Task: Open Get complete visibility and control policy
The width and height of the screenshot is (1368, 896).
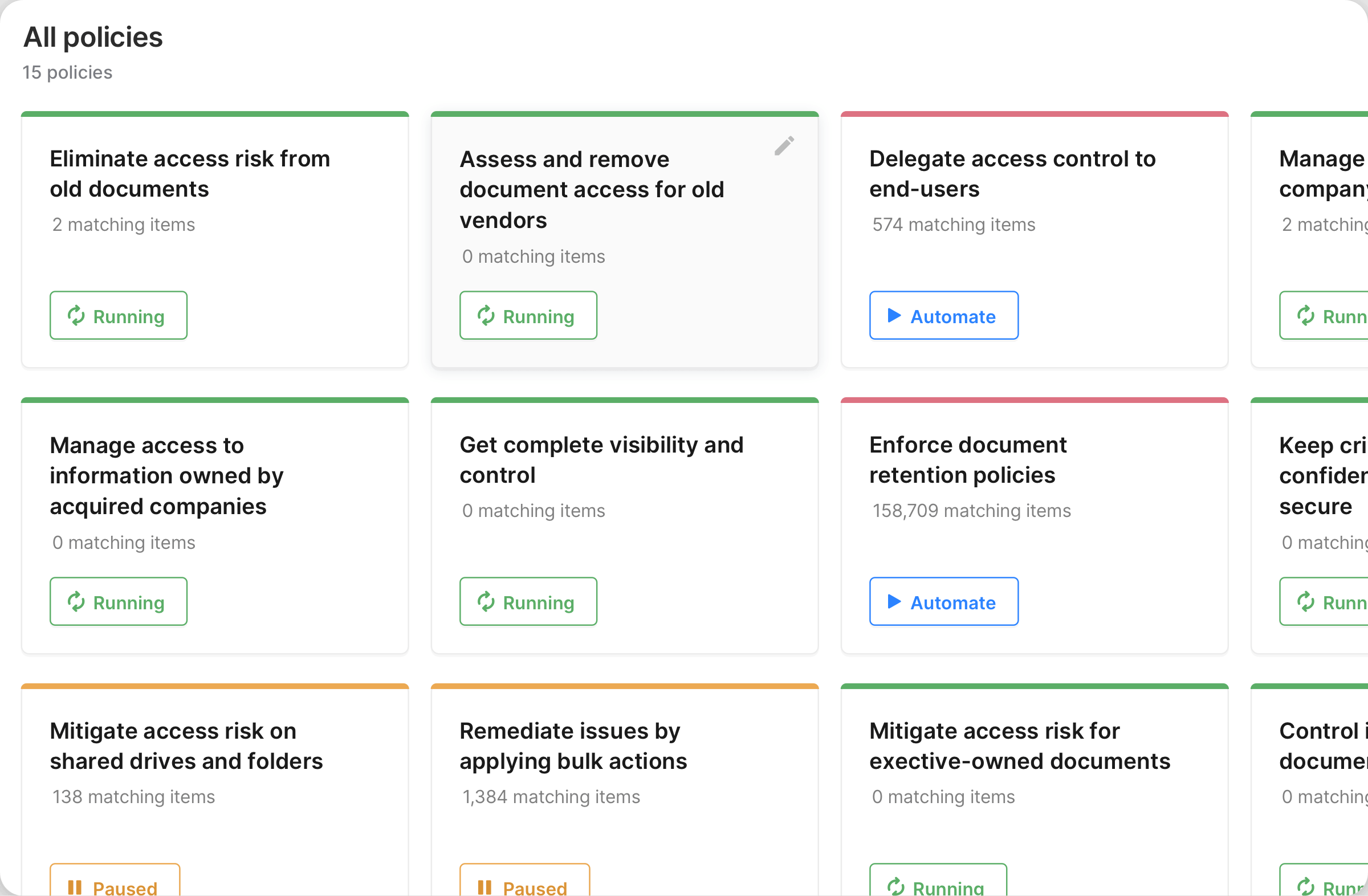Action: [601, 460]
